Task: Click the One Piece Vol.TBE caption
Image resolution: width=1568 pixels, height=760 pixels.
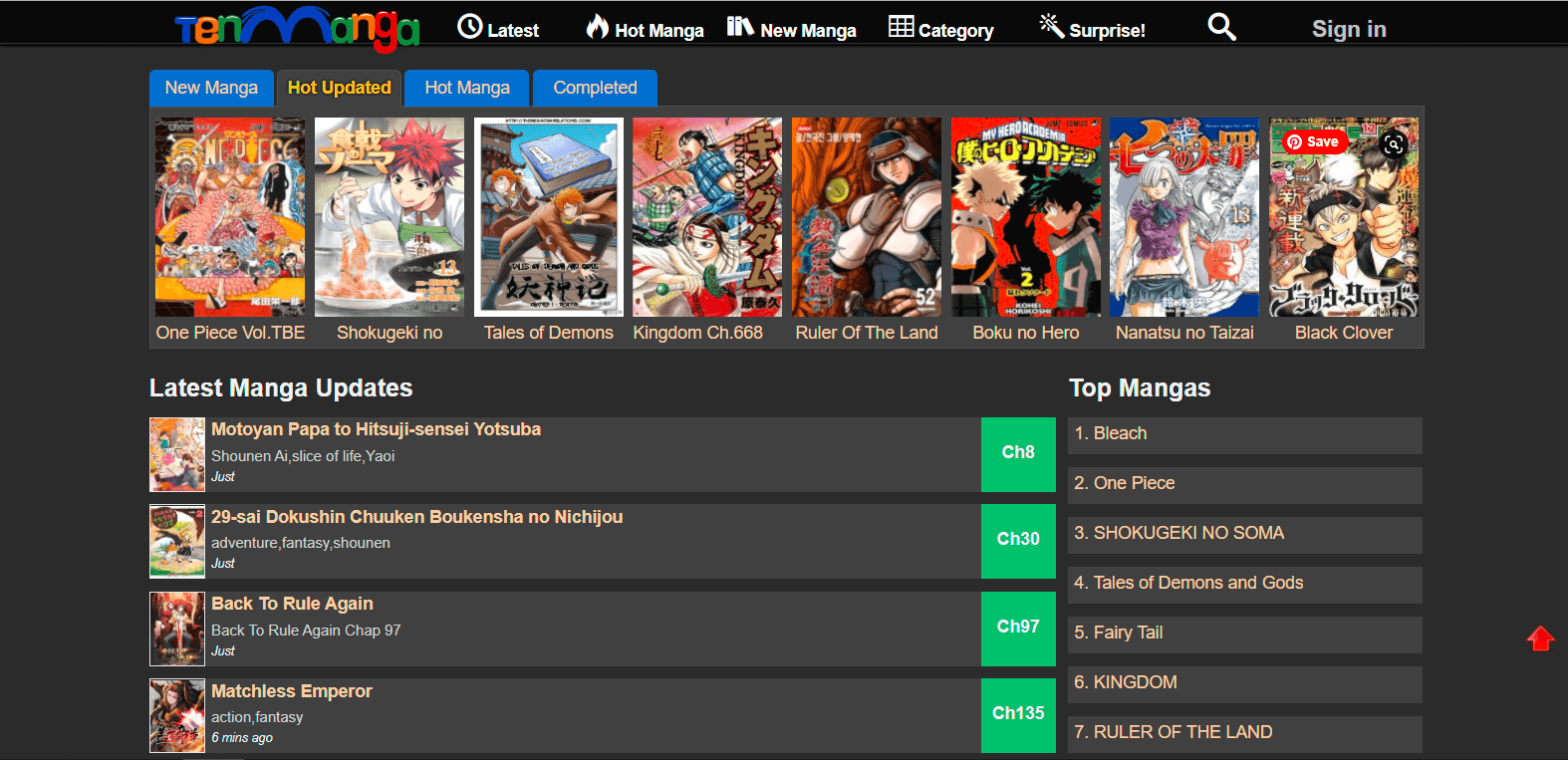Action: [230, 333]
